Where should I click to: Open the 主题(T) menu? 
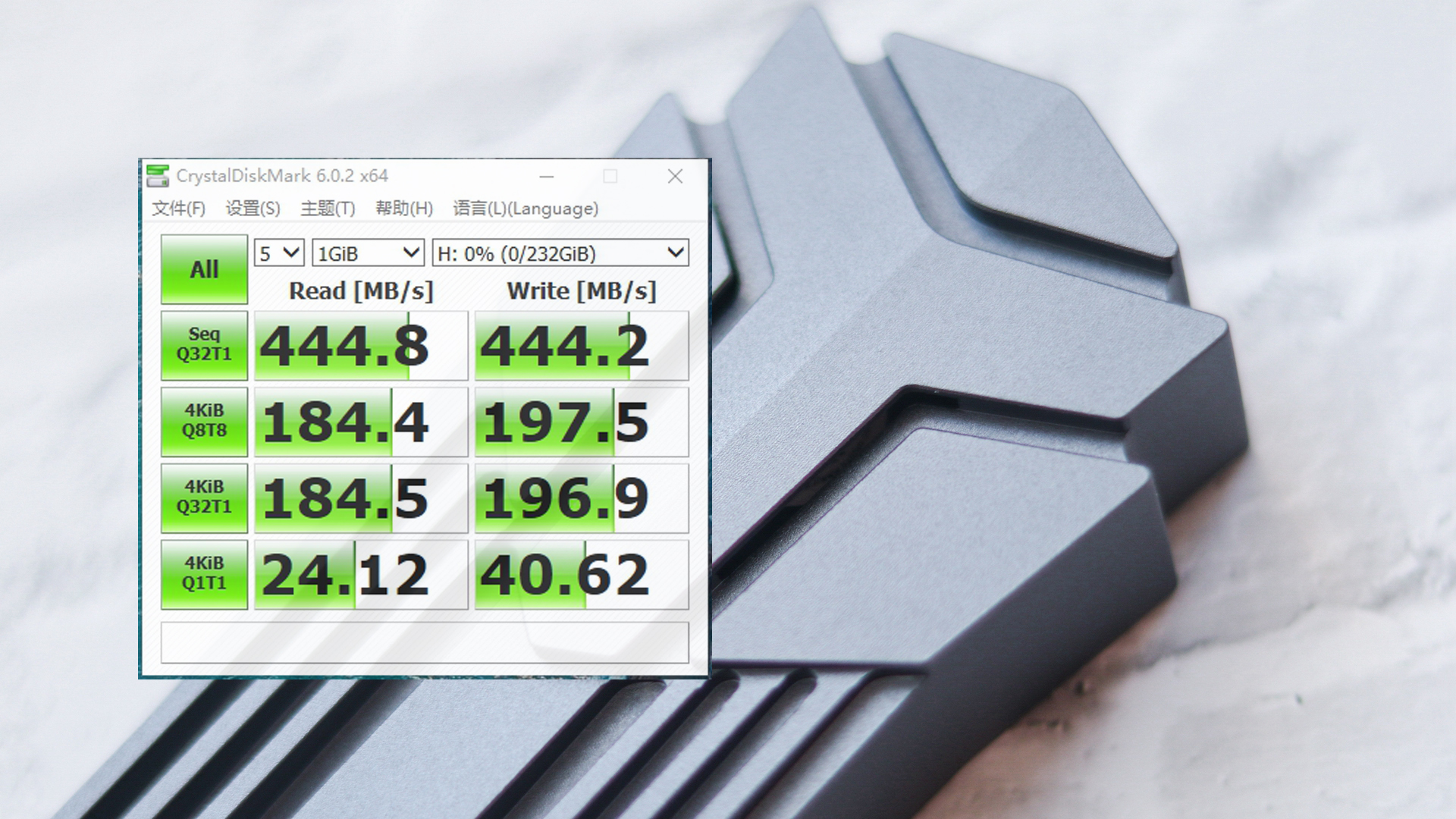tap(328, 209)
